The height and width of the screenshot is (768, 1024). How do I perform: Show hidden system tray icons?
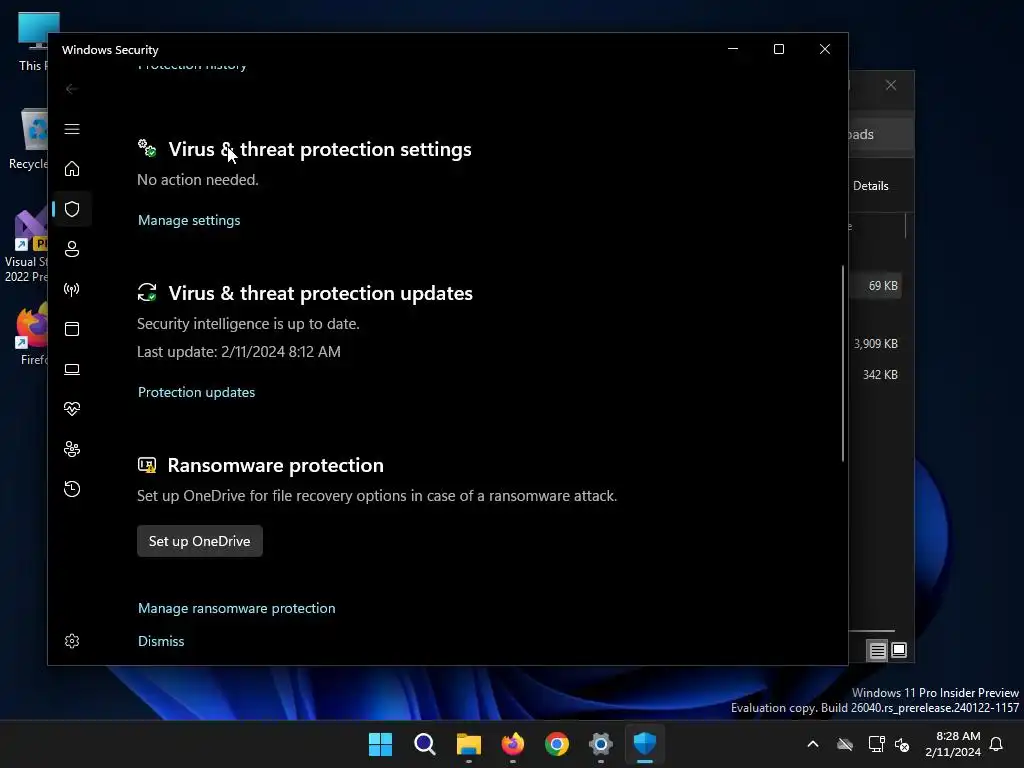point(813,744)
